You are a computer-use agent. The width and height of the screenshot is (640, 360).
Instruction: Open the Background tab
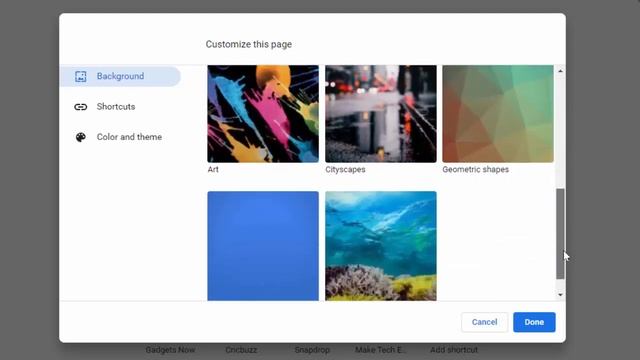click(x=120, y=76)
